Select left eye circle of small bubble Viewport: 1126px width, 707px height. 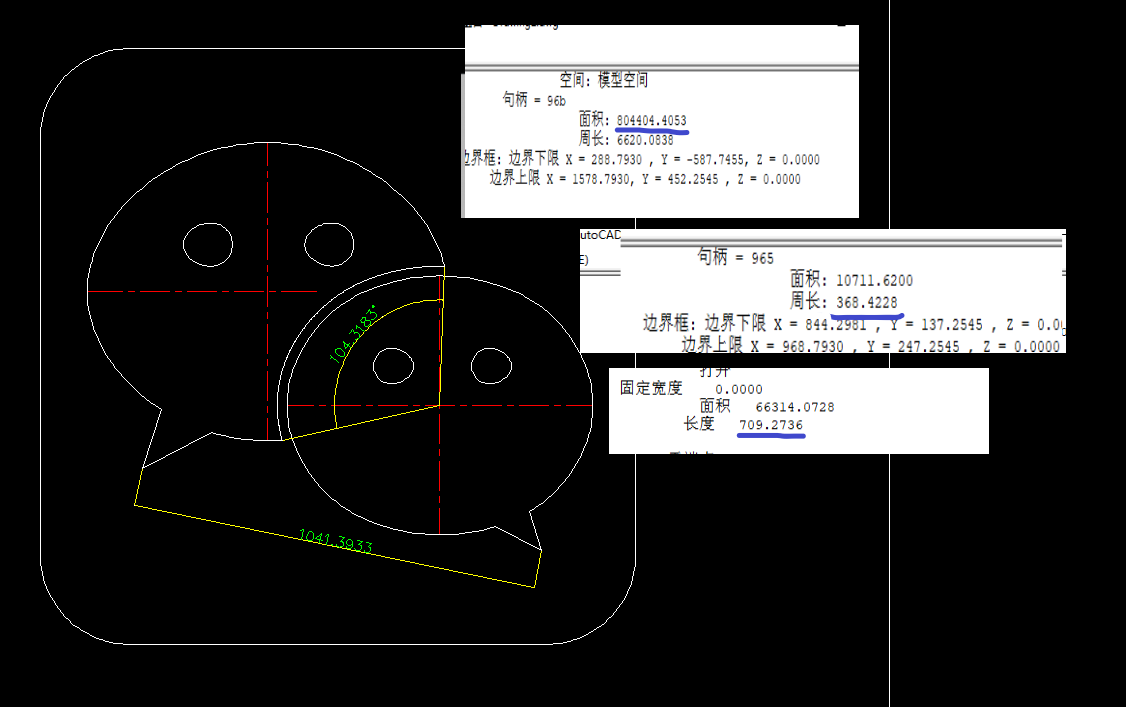pos(394,365)
